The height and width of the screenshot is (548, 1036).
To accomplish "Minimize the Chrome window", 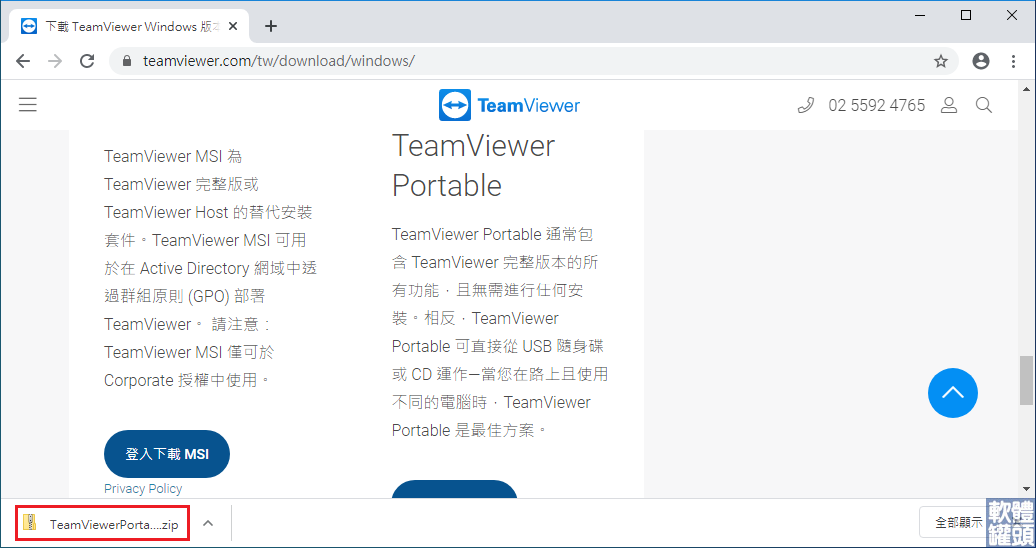I will pyautogui.click(x=919, y=15).
